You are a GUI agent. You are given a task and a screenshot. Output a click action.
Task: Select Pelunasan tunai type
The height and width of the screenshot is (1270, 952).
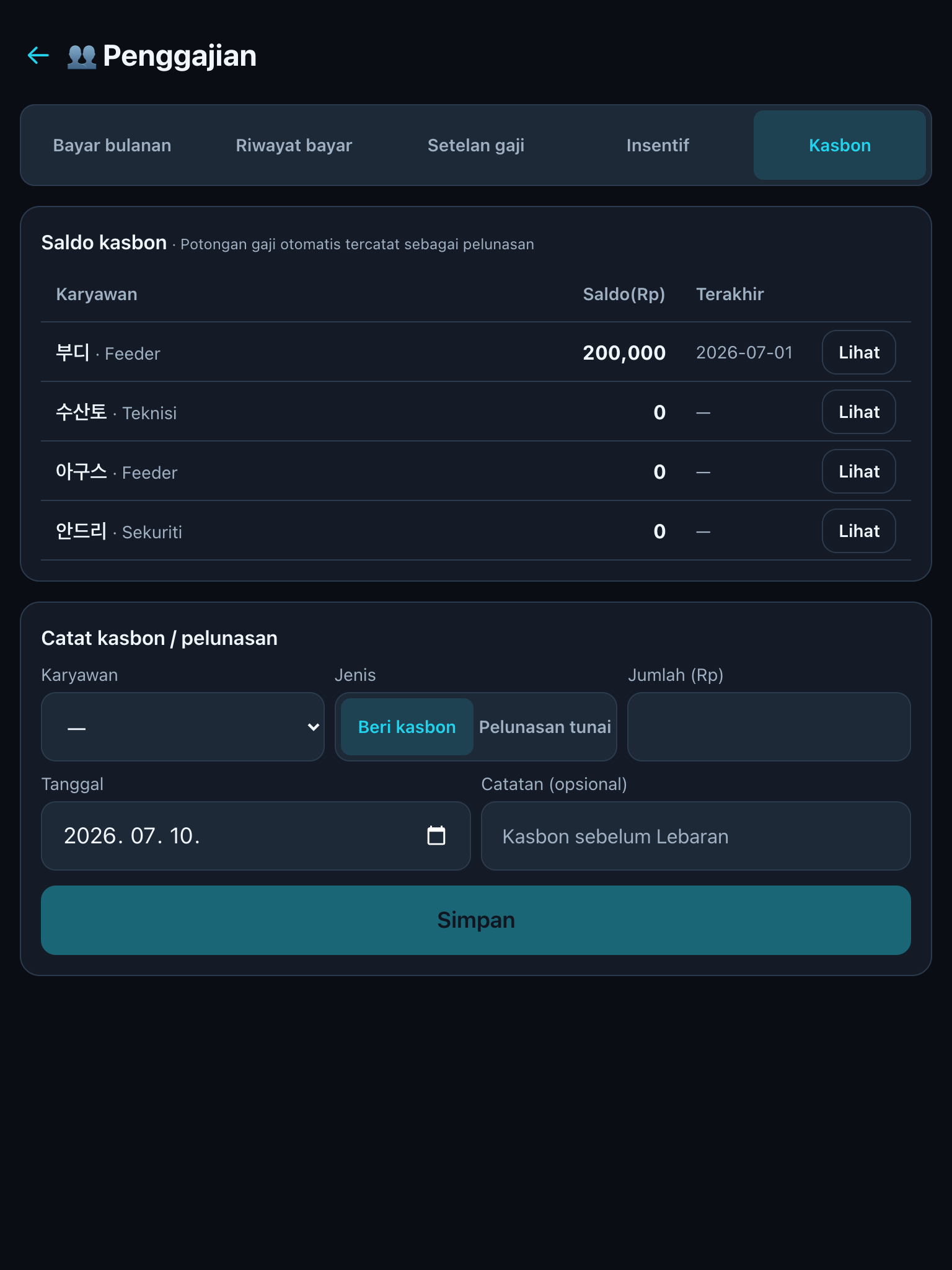545,727
